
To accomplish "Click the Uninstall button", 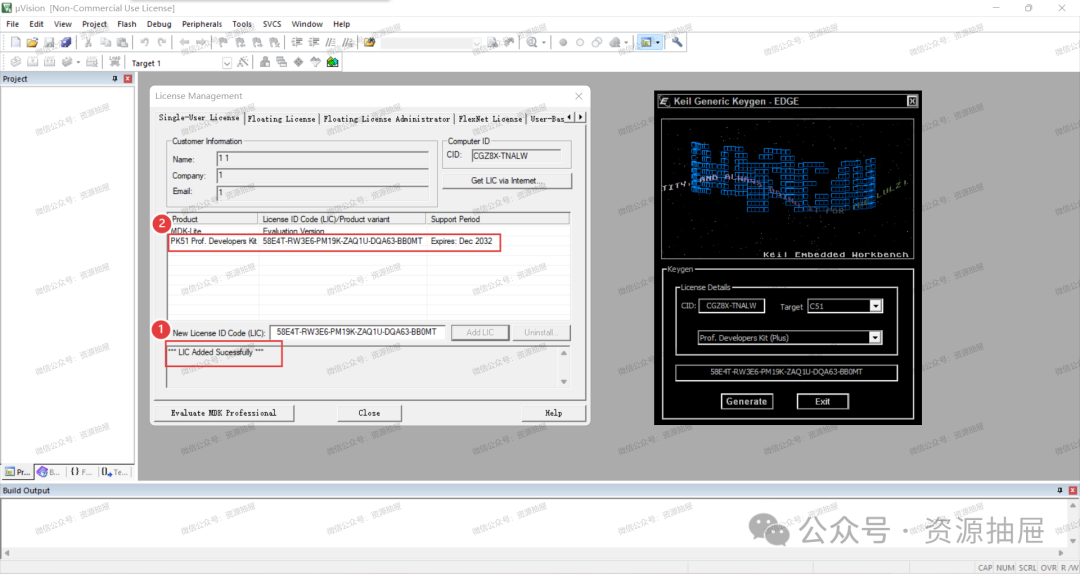I will (541, 332).
